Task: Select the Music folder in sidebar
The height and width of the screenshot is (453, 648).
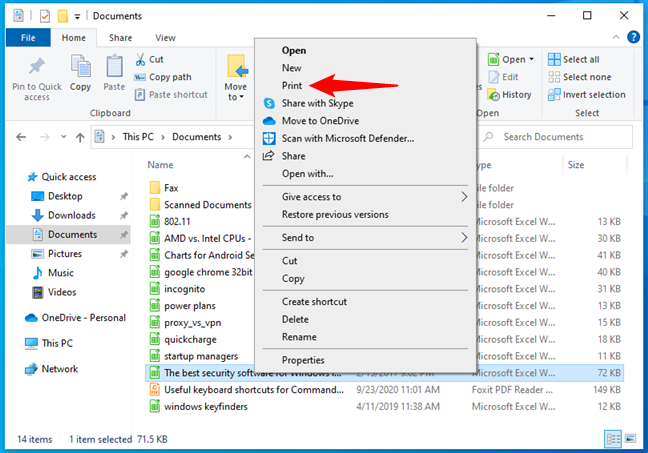Action: [60, 273]
